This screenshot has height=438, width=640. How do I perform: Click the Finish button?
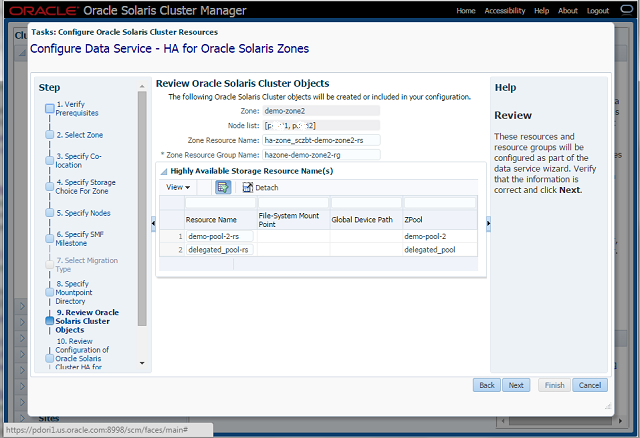[554, 385]
